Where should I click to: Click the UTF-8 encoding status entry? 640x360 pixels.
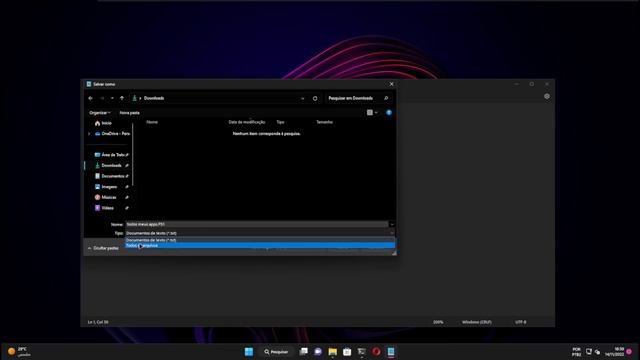(520, 322)
